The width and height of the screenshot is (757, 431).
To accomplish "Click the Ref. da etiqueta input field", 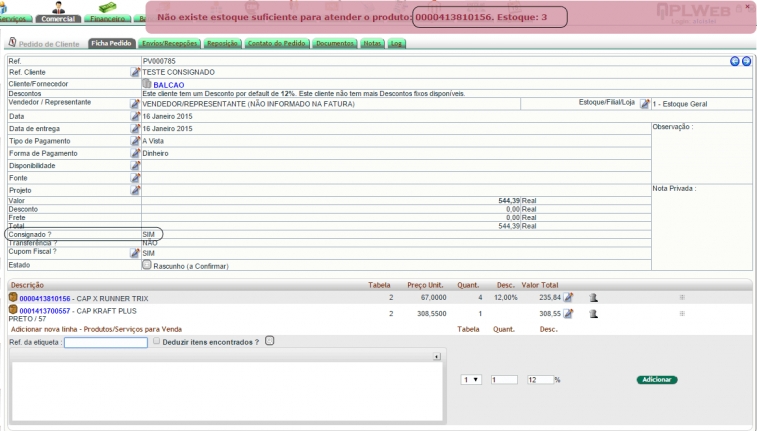I will point(106,342).
